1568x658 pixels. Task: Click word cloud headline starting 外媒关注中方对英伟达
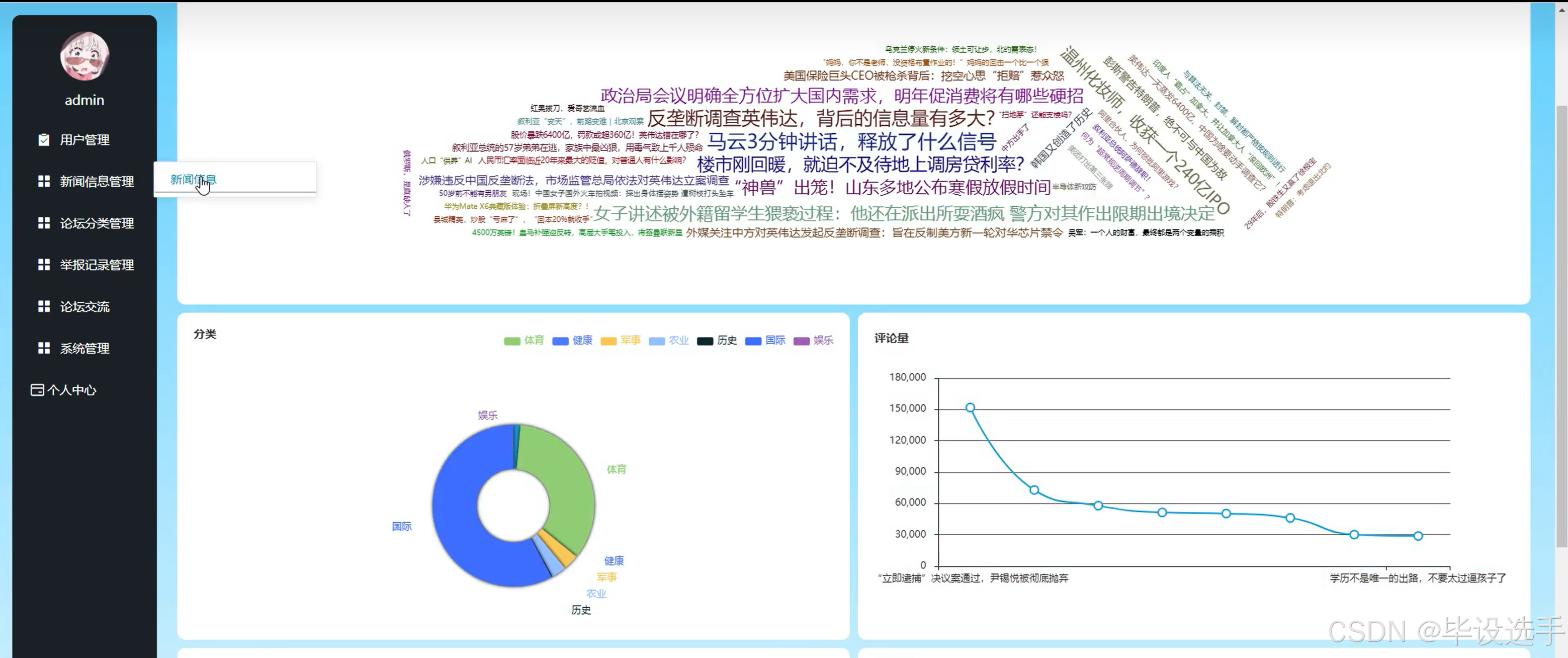(874, 232)
